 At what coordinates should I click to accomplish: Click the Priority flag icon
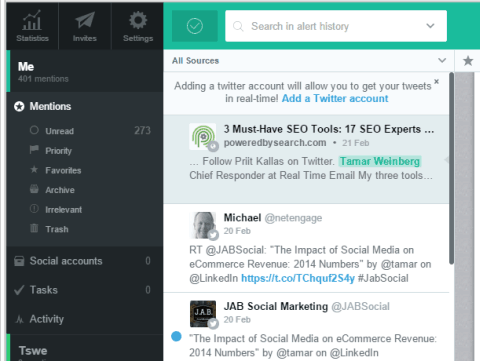(x=34, y=150)
